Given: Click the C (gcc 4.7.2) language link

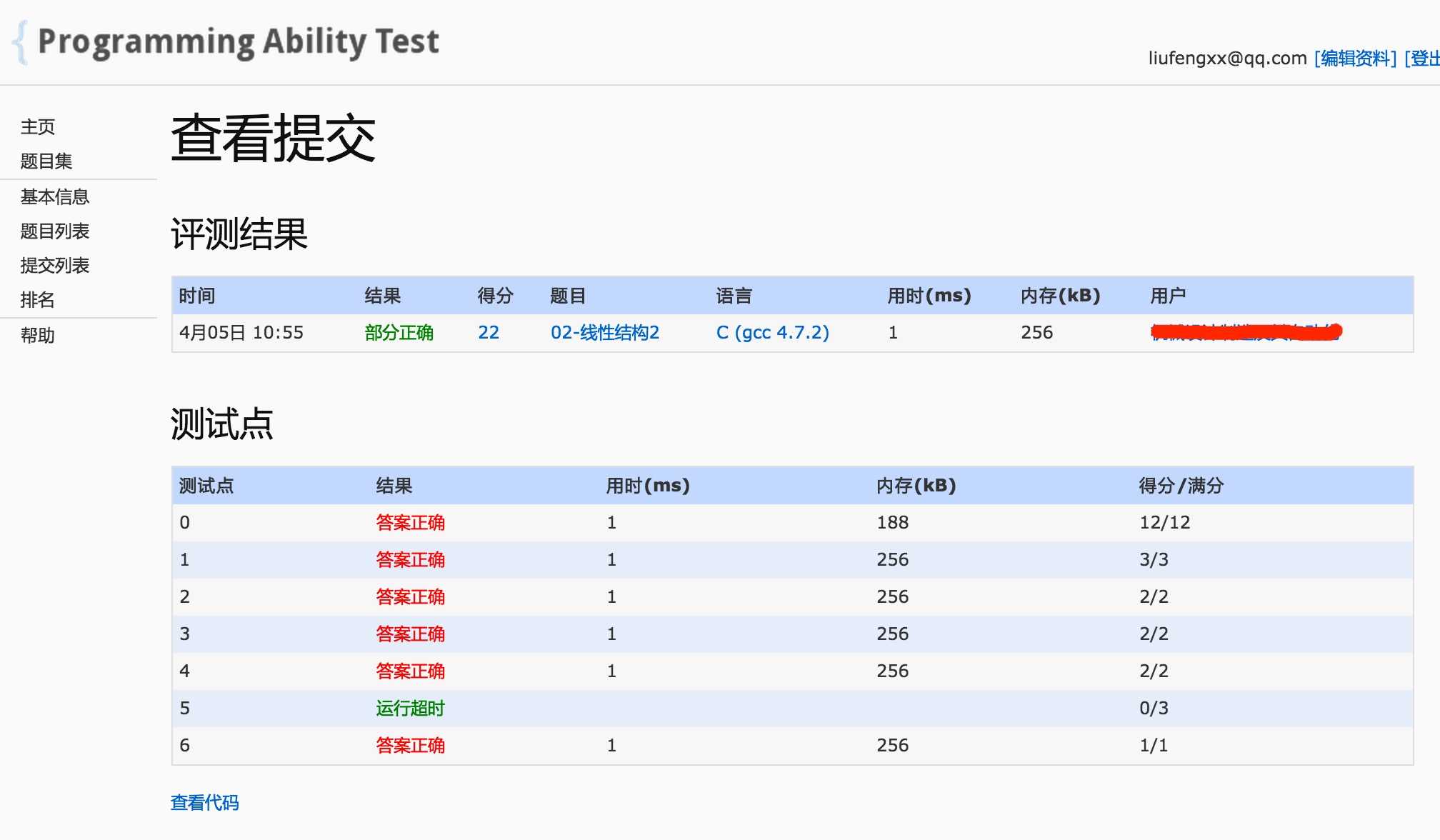Looking at the screenshot, I should (773, 333).
